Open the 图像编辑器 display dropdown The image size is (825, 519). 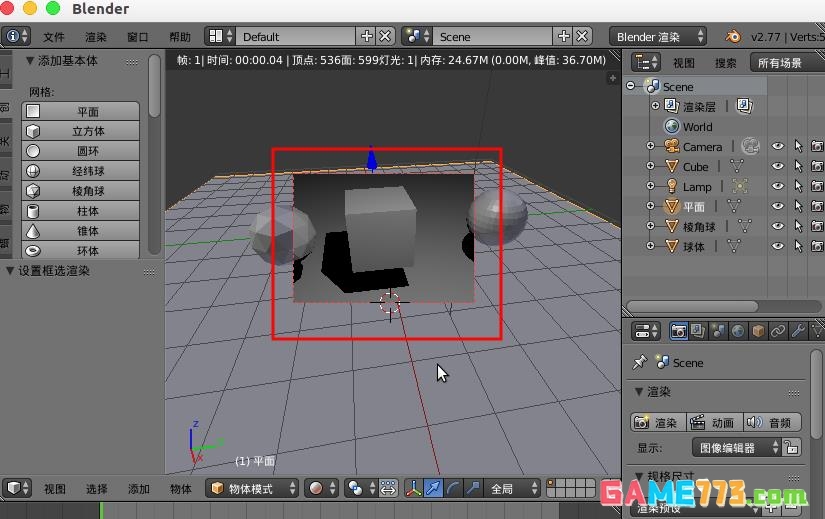pos(737,448)
